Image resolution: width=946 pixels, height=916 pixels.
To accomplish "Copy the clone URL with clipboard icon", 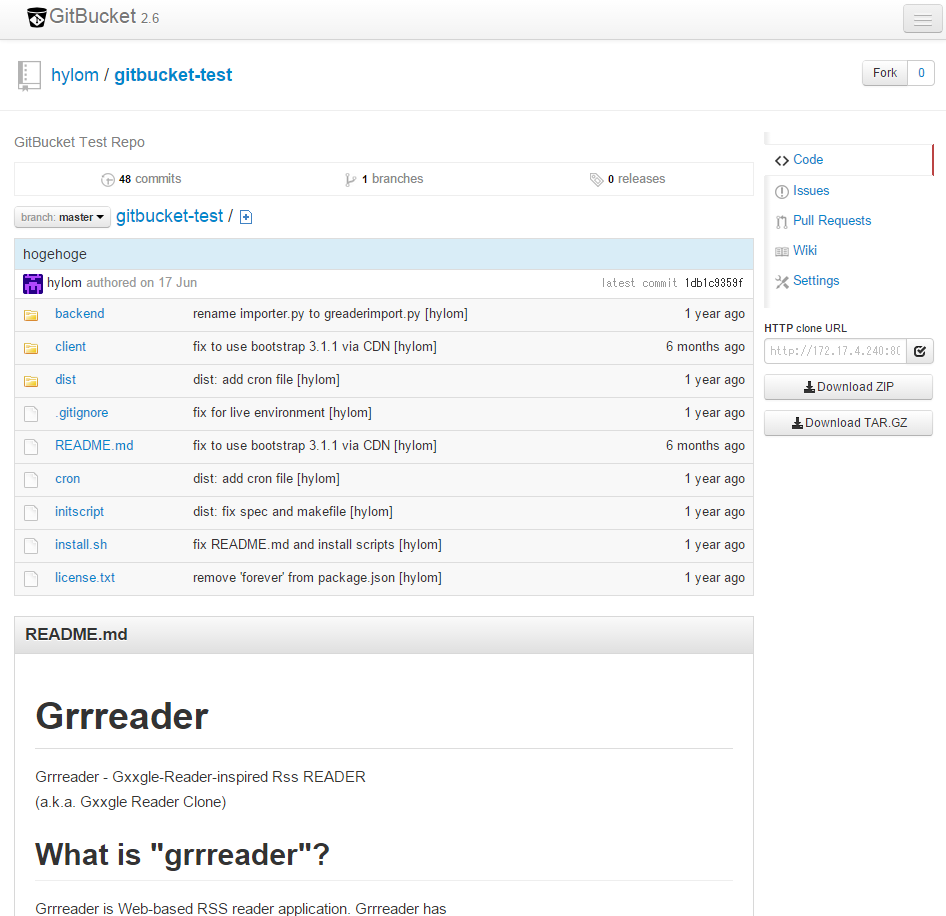I will (x=919, y=351).
